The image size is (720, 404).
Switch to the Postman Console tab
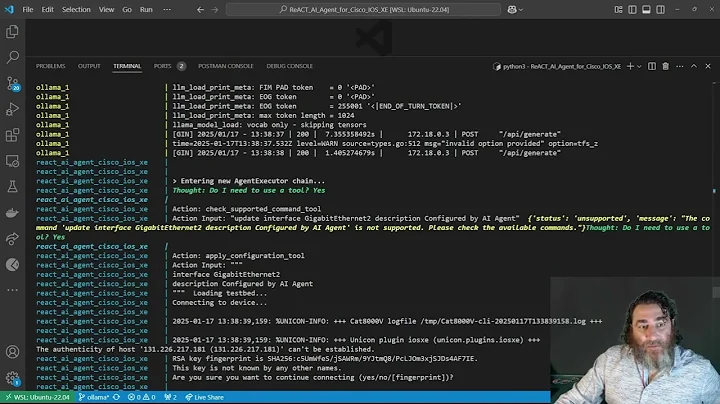coord(225,66)
